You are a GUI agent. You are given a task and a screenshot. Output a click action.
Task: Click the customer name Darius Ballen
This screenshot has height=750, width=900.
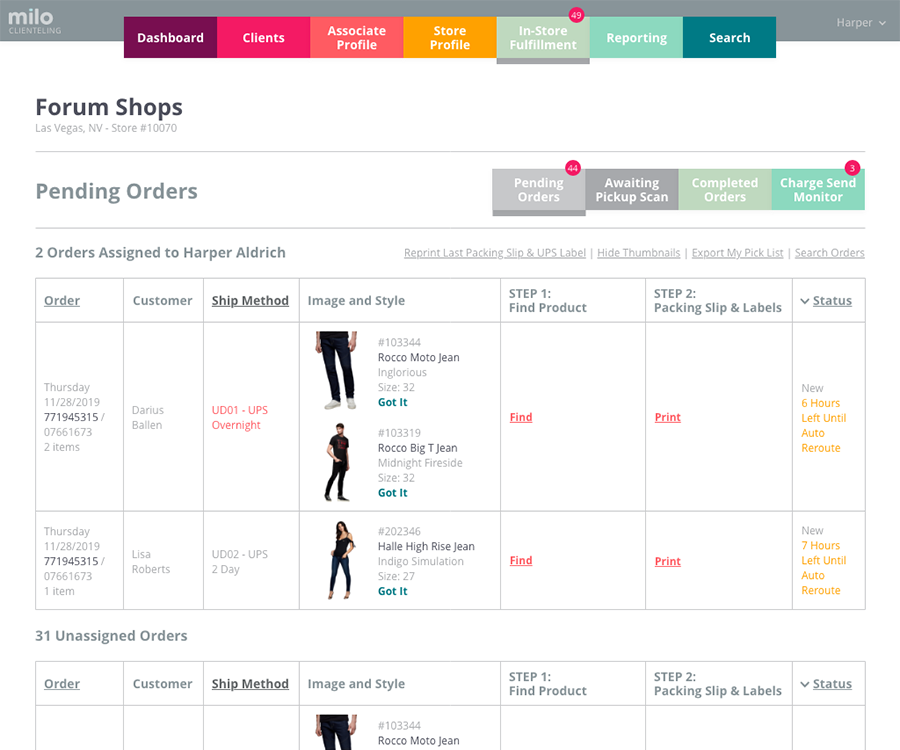coord(148,417)
